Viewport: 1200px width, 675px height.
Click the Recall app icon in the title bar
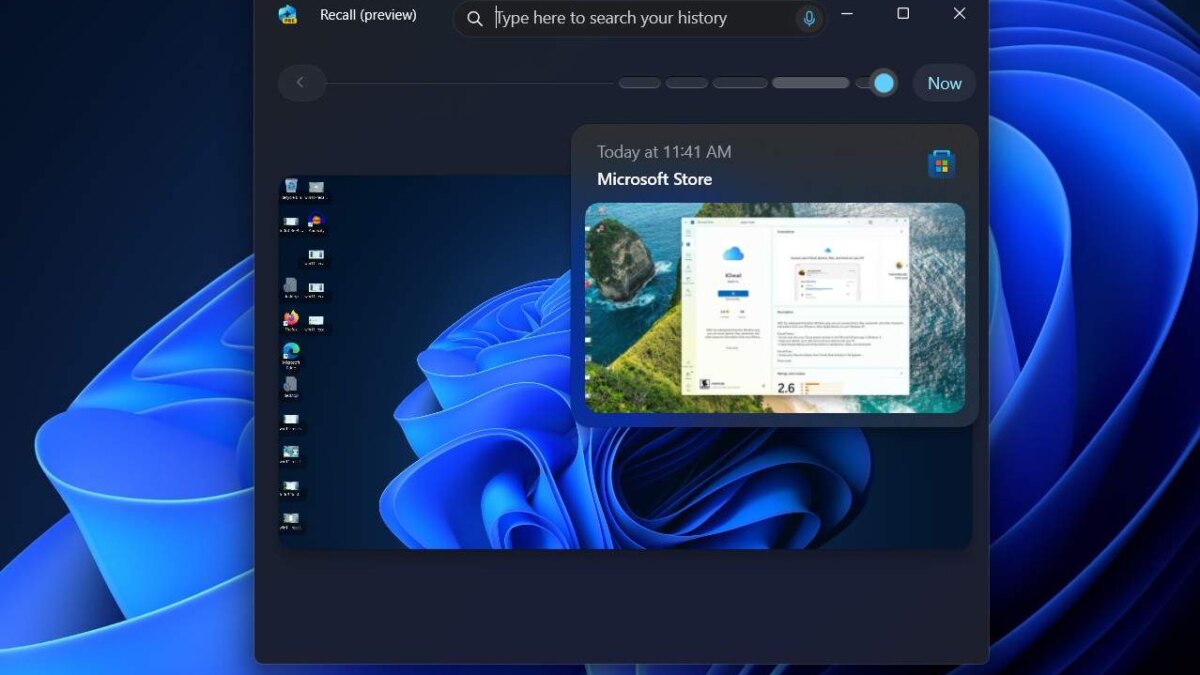tap(289, 15)
